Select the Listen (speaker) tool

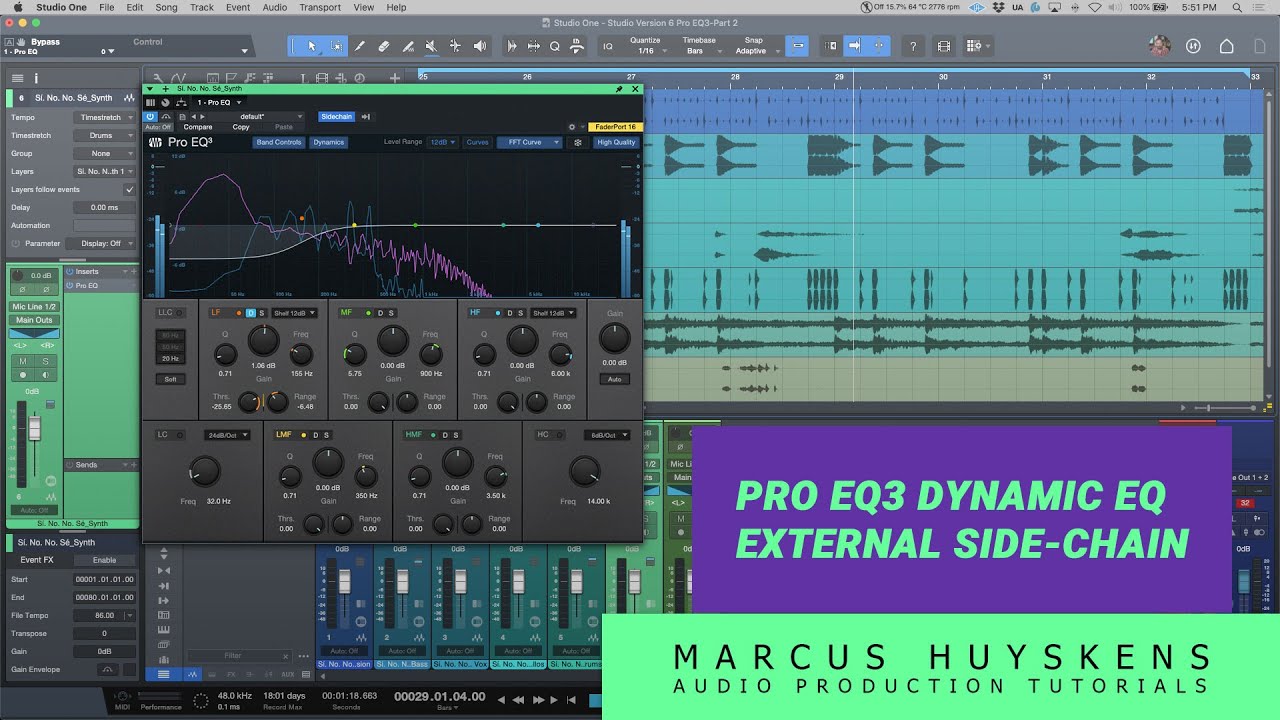479,46
